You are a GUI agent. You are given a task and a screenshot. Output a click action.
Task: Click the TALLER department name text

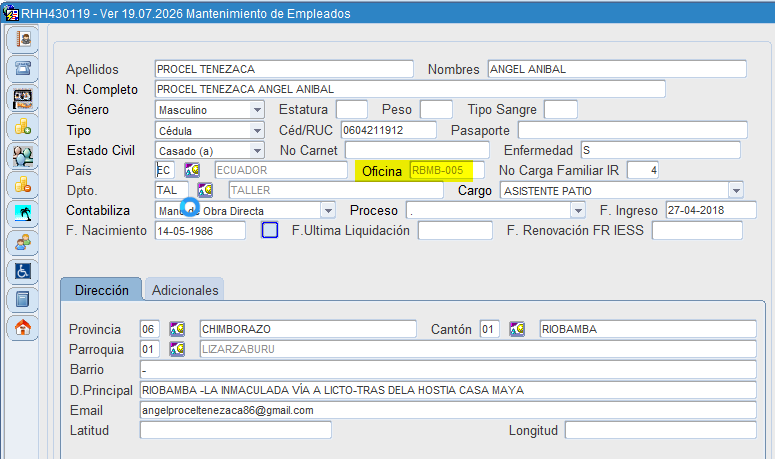(250, 190)
